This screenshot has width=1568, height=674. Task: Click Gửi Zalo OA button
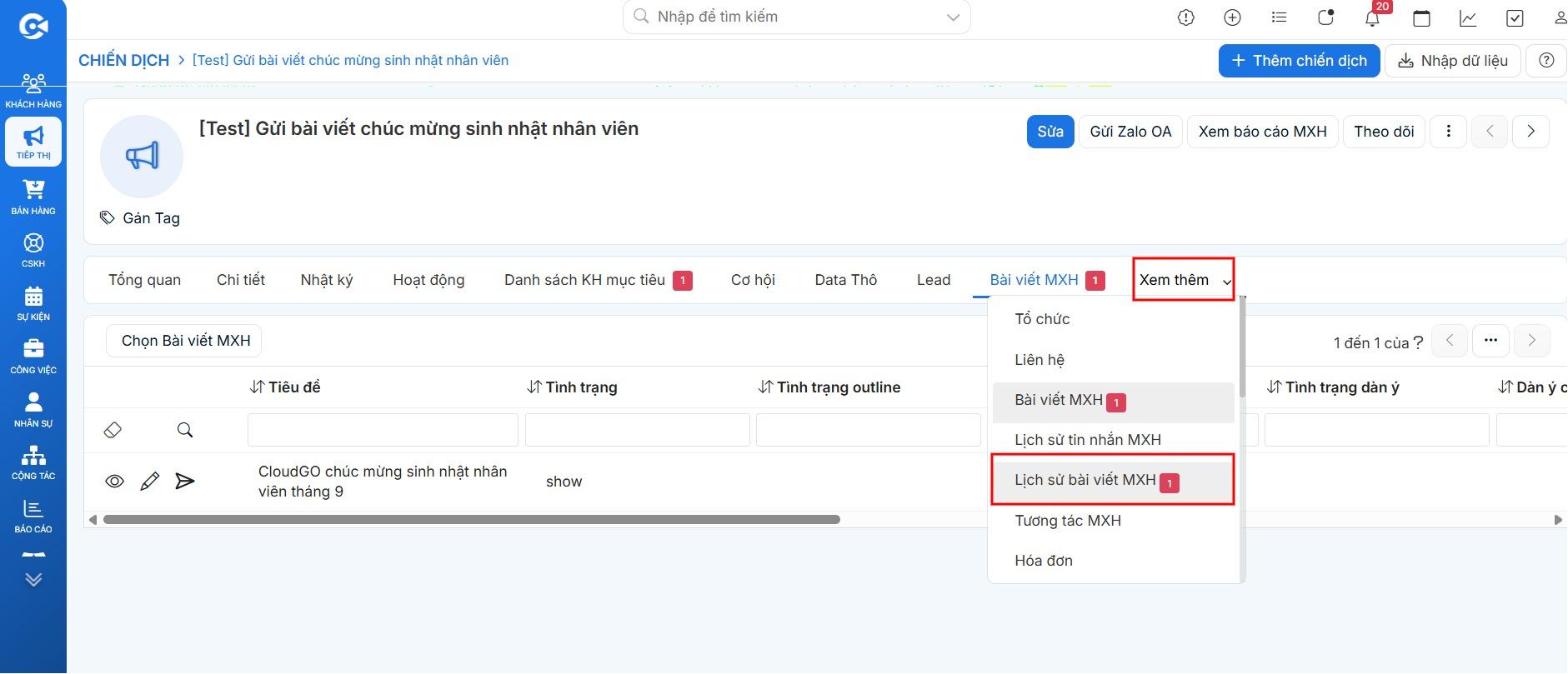coord(1130,132)
